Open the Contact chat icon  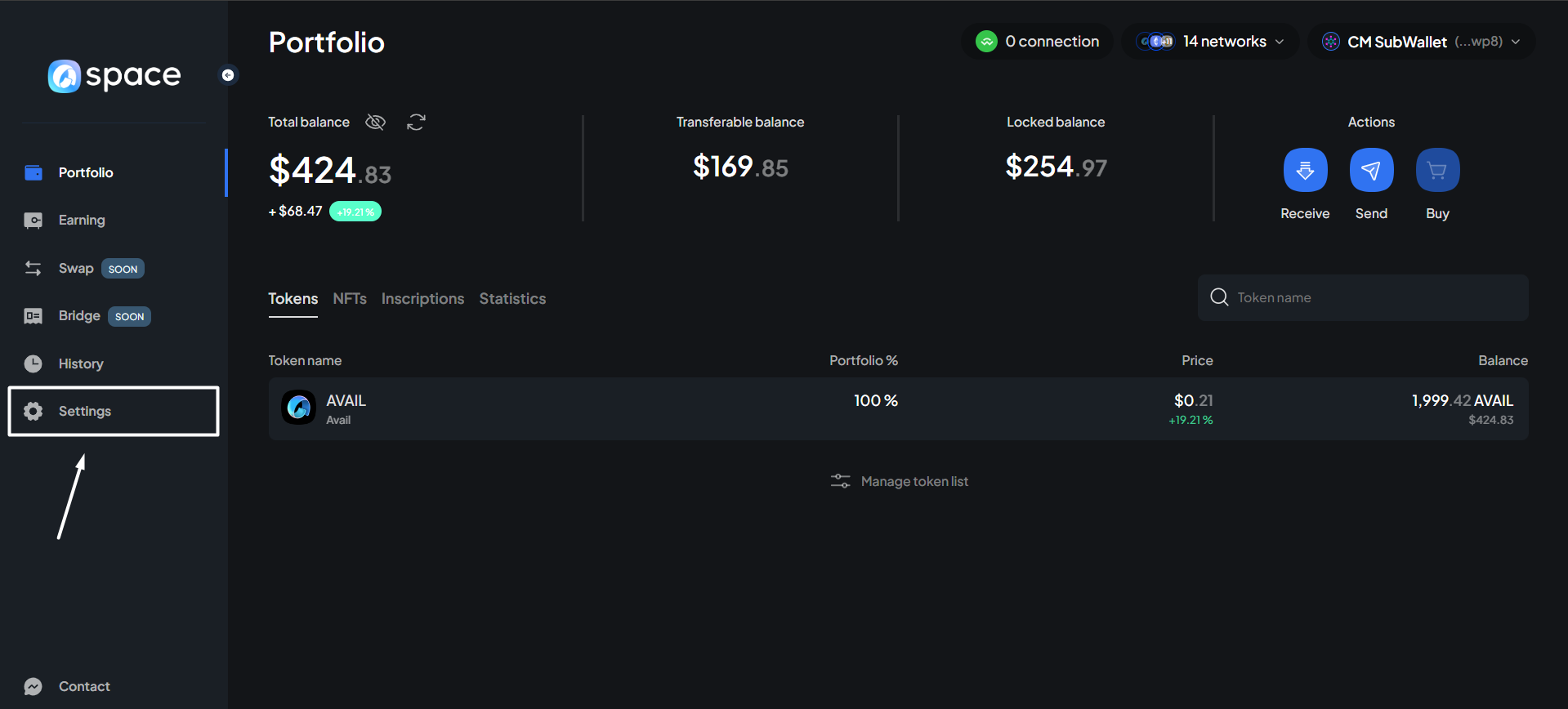pos(34,686)
